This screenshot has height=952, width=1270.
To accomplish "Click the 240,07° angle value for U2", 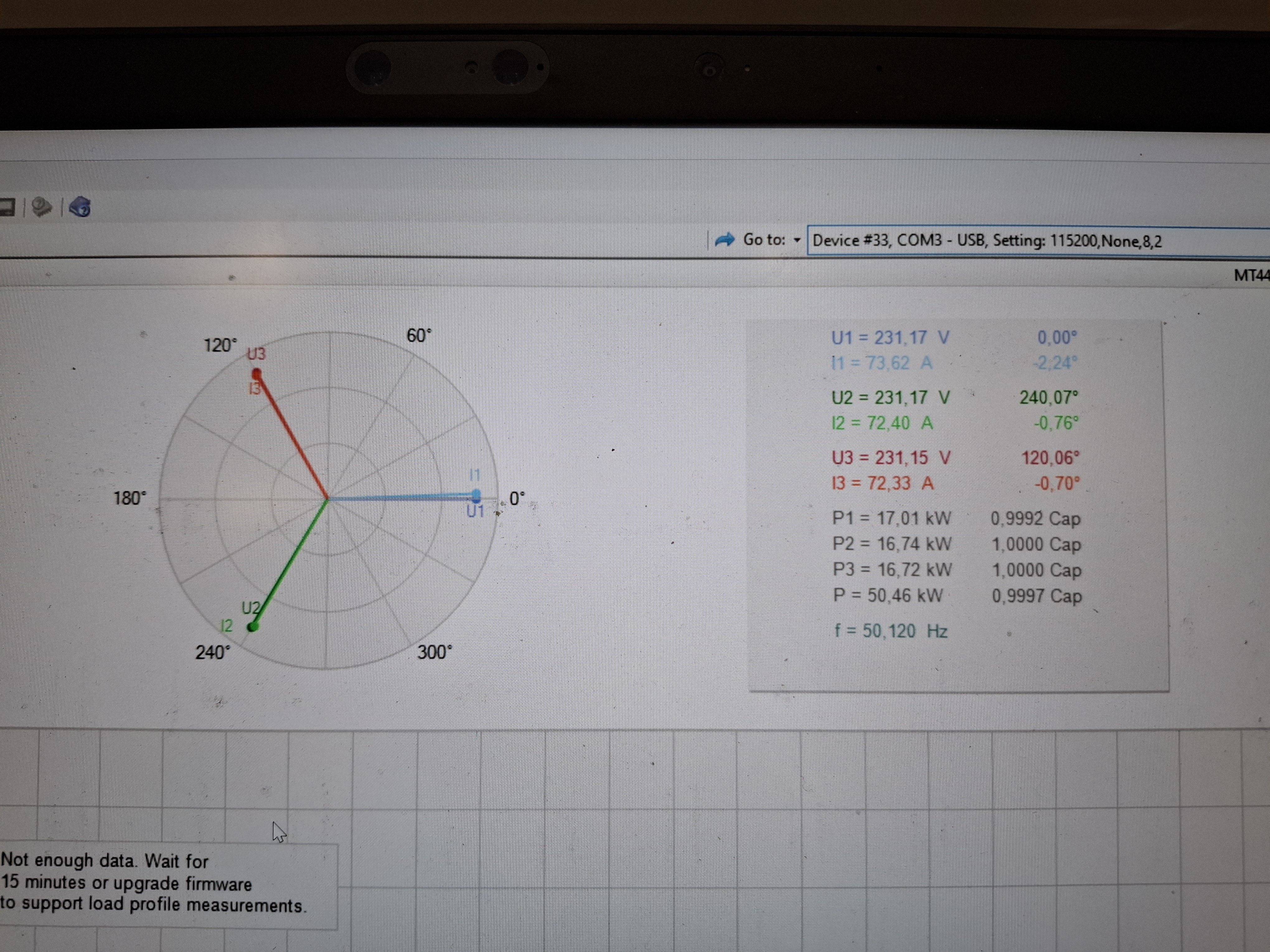I will click(1048, 397).
